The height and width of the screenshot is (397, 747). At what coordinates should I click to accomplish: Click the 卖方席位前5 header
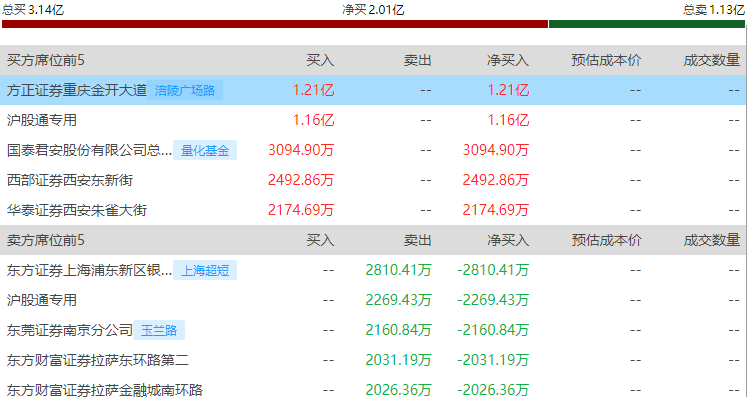tap(46, 240)
